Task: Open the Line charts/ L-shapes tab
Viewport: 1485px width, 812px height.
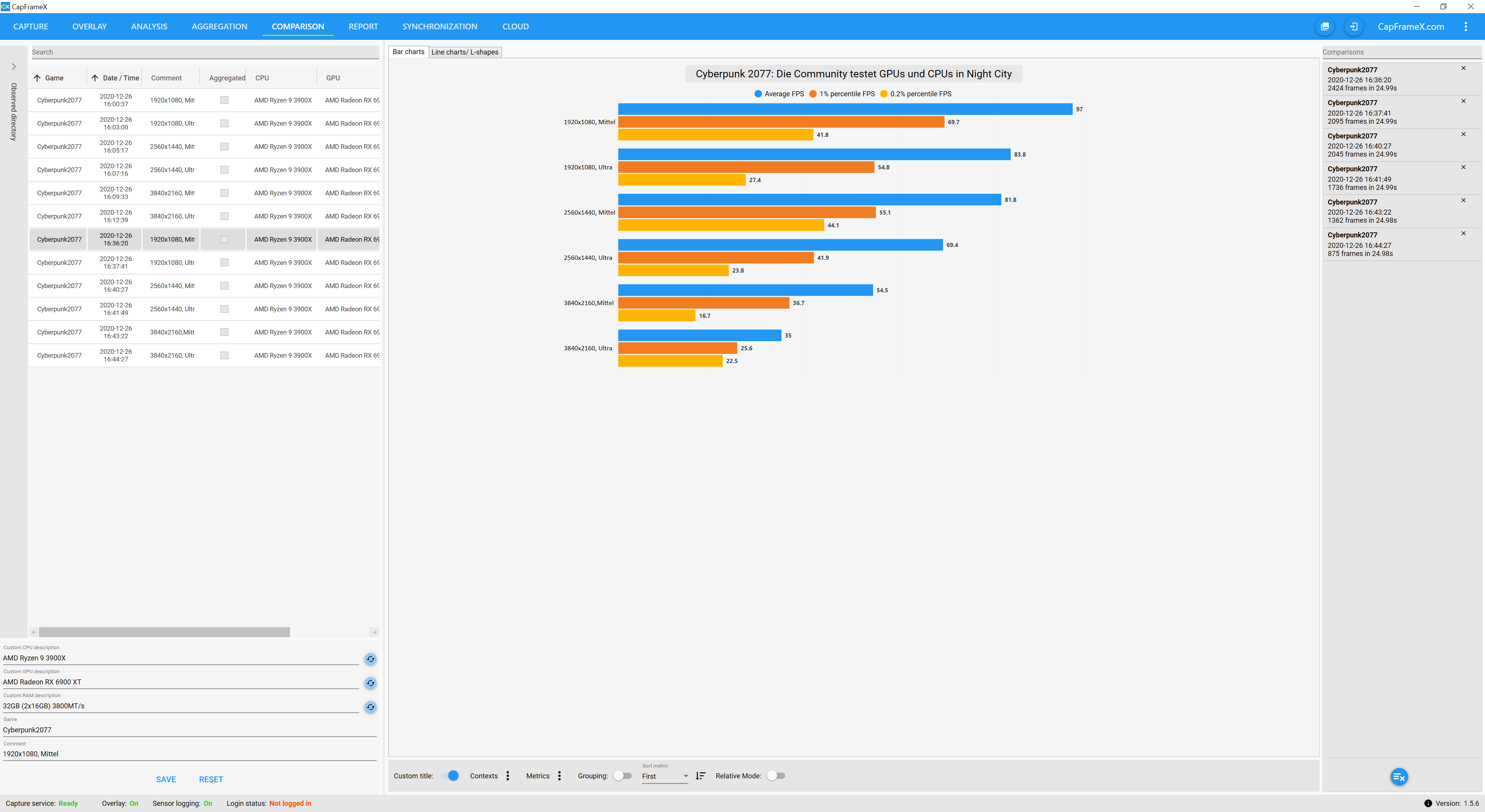Action: 464,52
